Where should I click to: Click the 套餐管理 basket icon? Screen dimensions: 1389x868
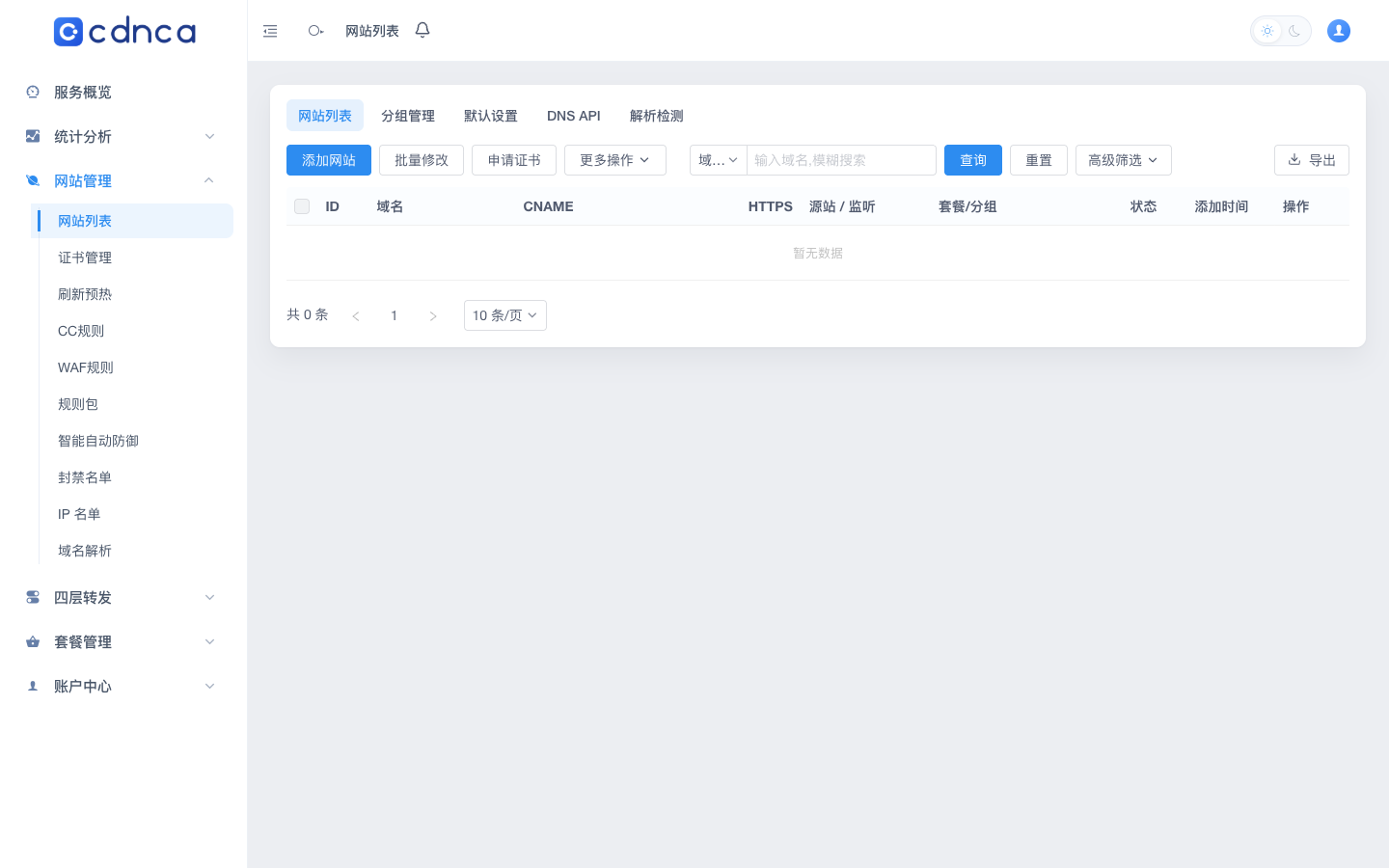tap(33, 641)
